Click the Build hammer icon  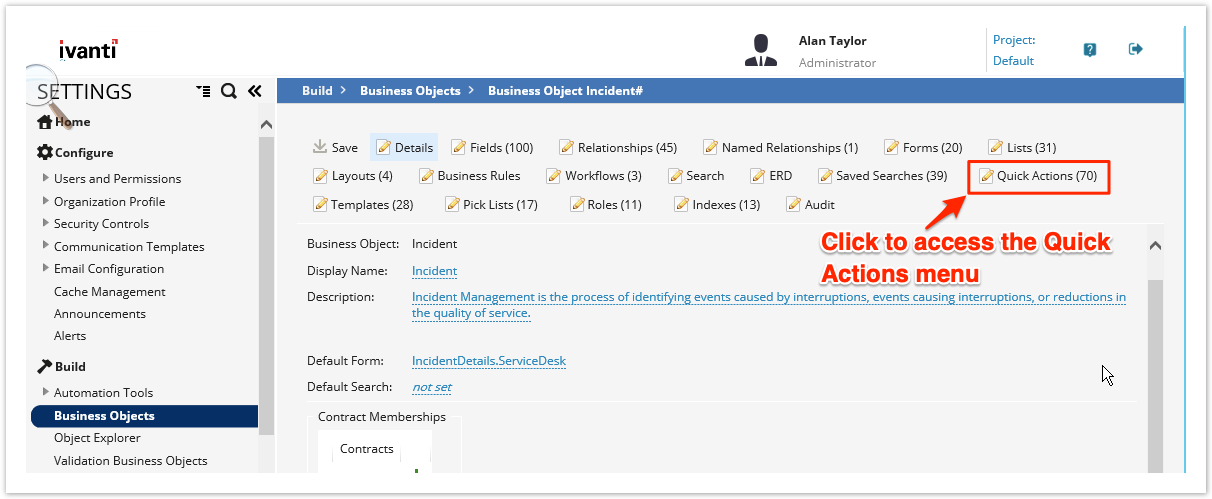pyautogui.click(x=44, y=366)
